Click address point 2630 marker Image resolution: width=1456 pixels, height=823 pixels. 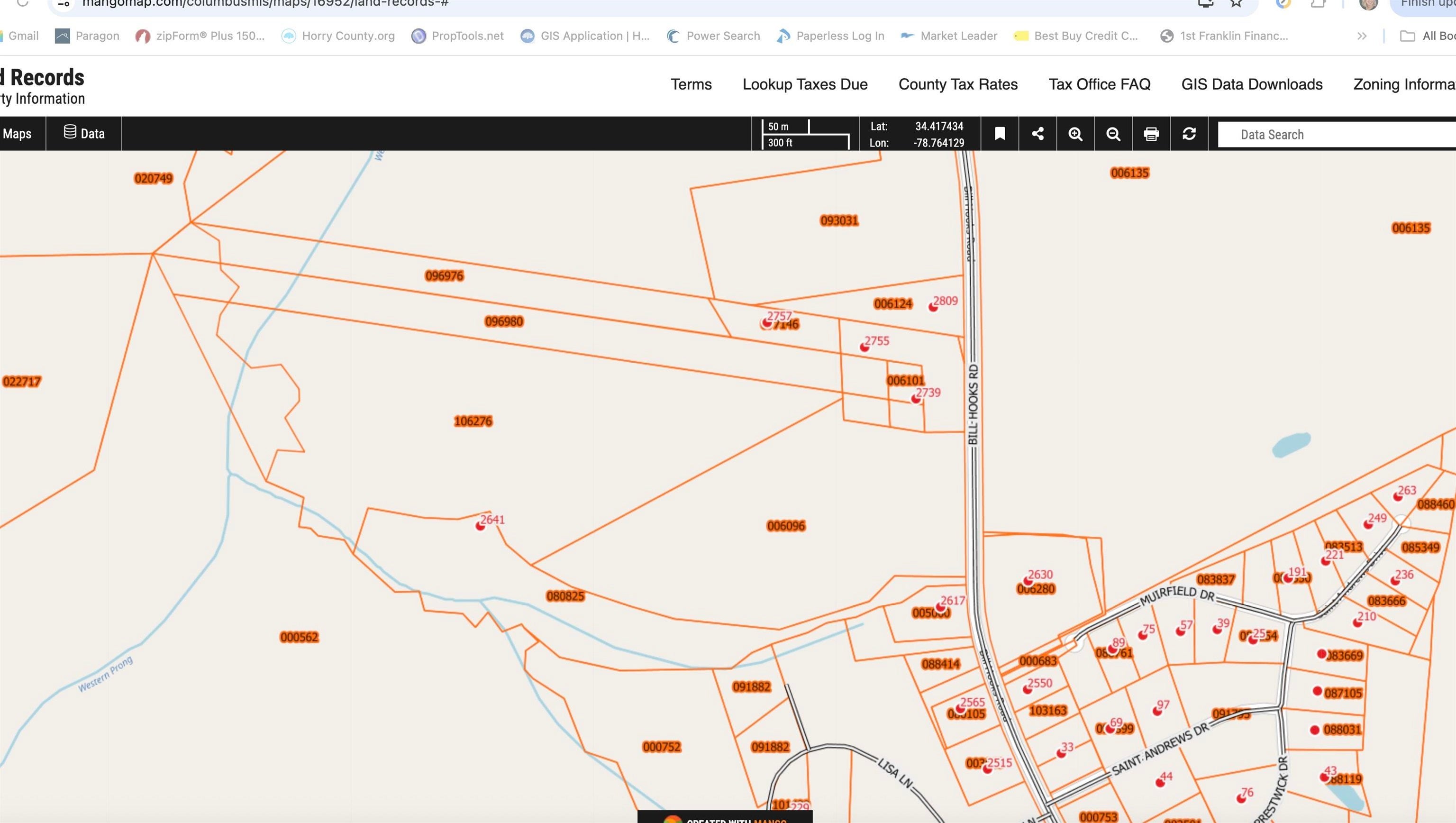pos(1028,581)
